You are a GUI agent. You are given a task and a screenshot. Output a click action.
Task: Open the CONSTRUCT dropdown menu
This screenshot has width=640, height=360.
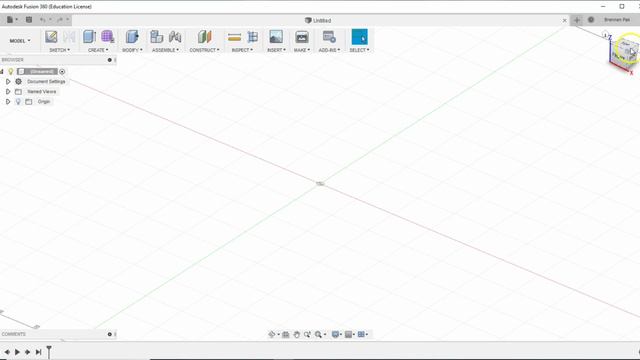(204, 50)
